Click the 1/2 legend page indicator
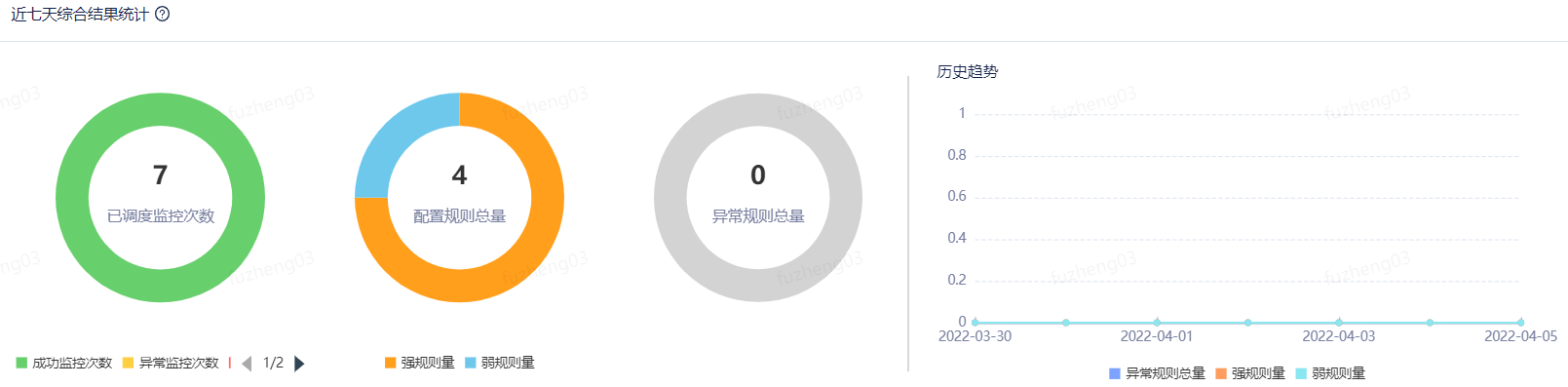Screen dimensions: 1568x387 click(x=273, y=363)
